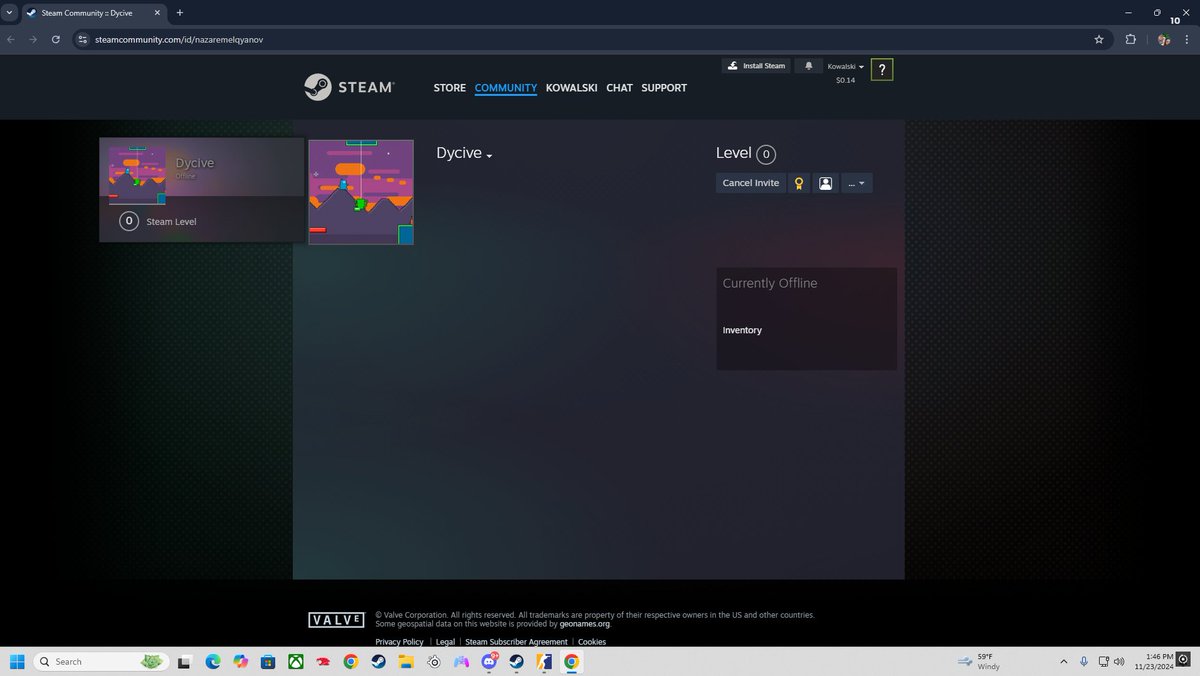Click the $0.14 wallet balance
1200x676 pixels.
(846, 80)
